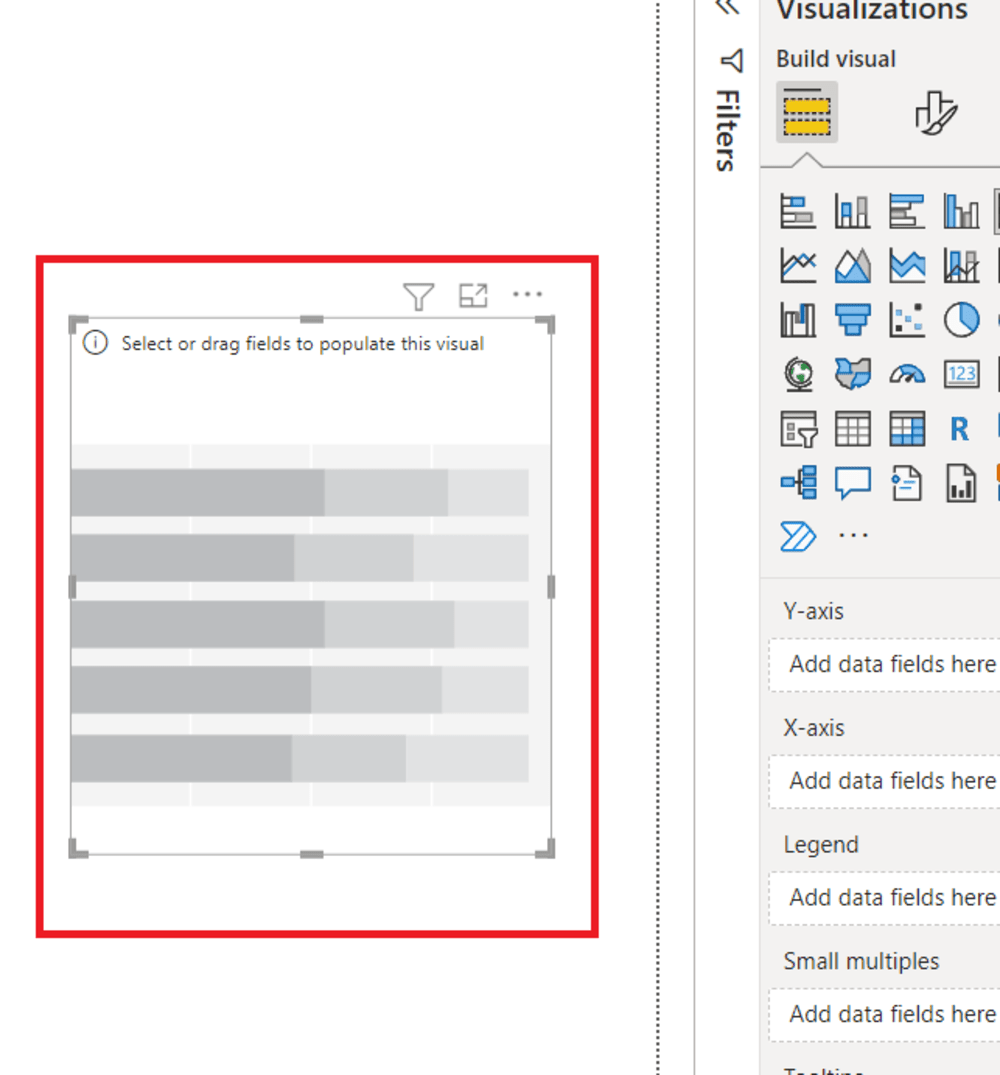Click the Y-axis data fields well
Viewport: 1000px width, 1075px height.
(884, 665)
